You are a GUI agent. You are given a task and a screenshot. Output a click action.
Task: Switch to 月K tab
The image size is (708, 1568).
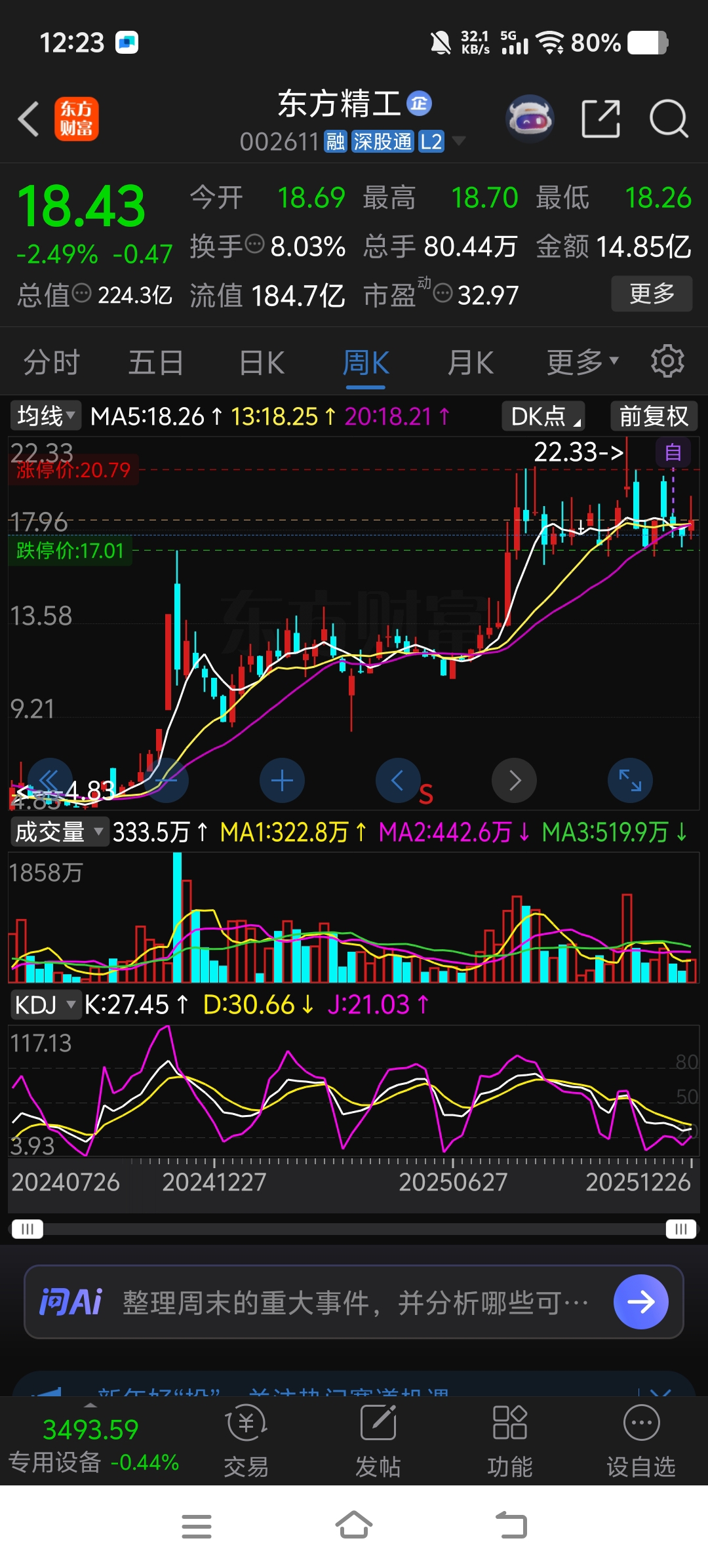[x=470, y=362]
